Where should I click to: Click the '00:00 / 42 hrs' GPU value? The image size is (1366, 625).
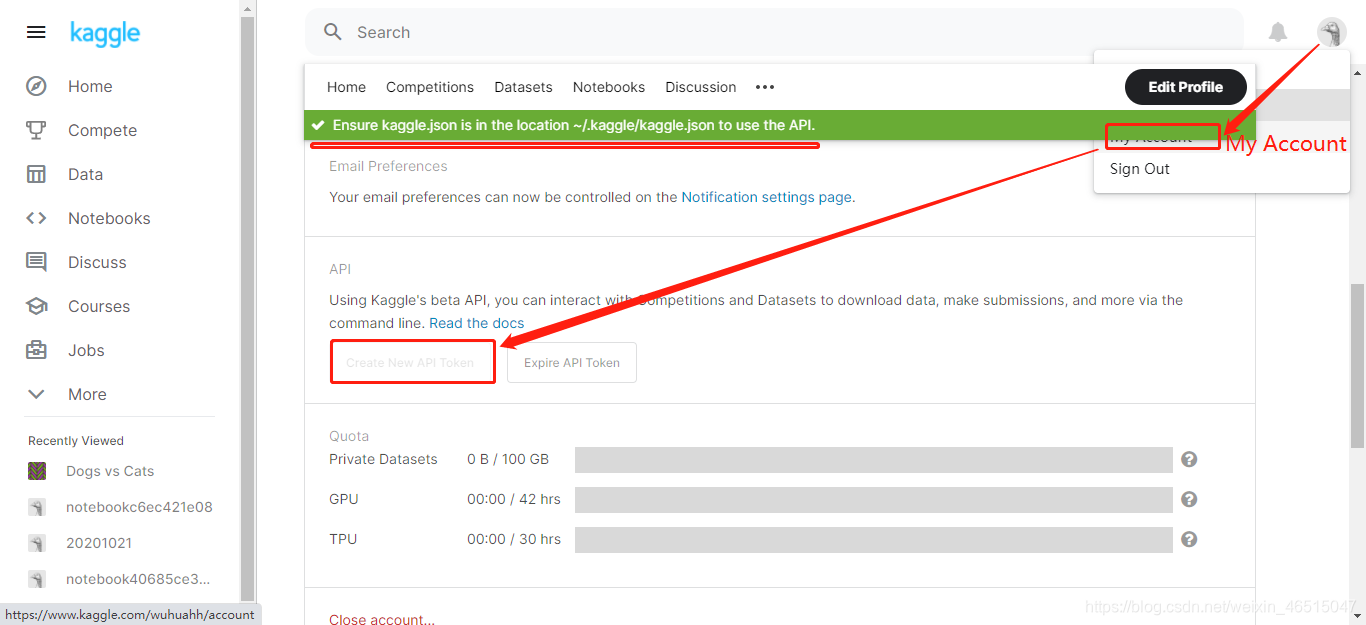pyautogui.click(x=514, y=499)
